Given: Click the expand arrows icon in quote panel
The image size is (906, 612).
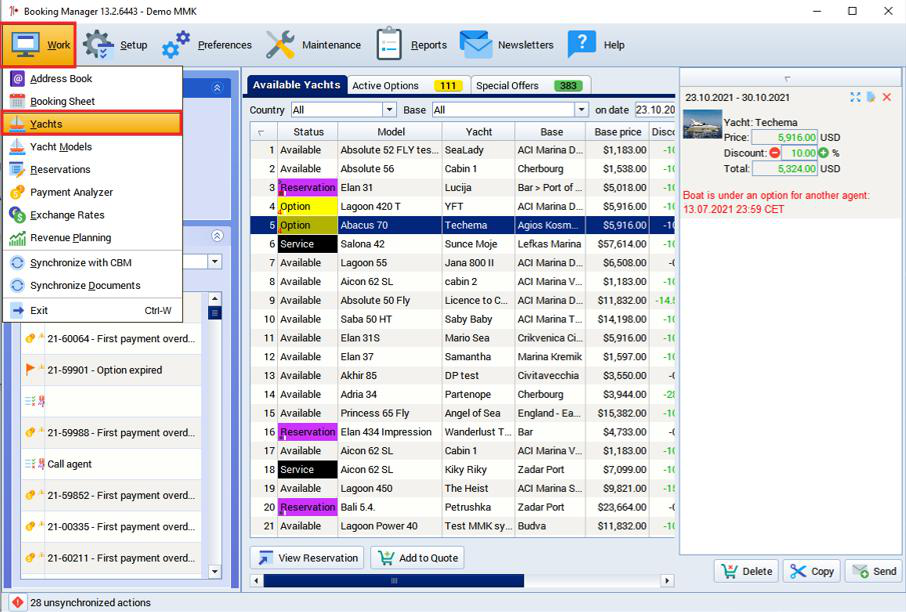Looking at the screenshot, I should click(855, 97).
